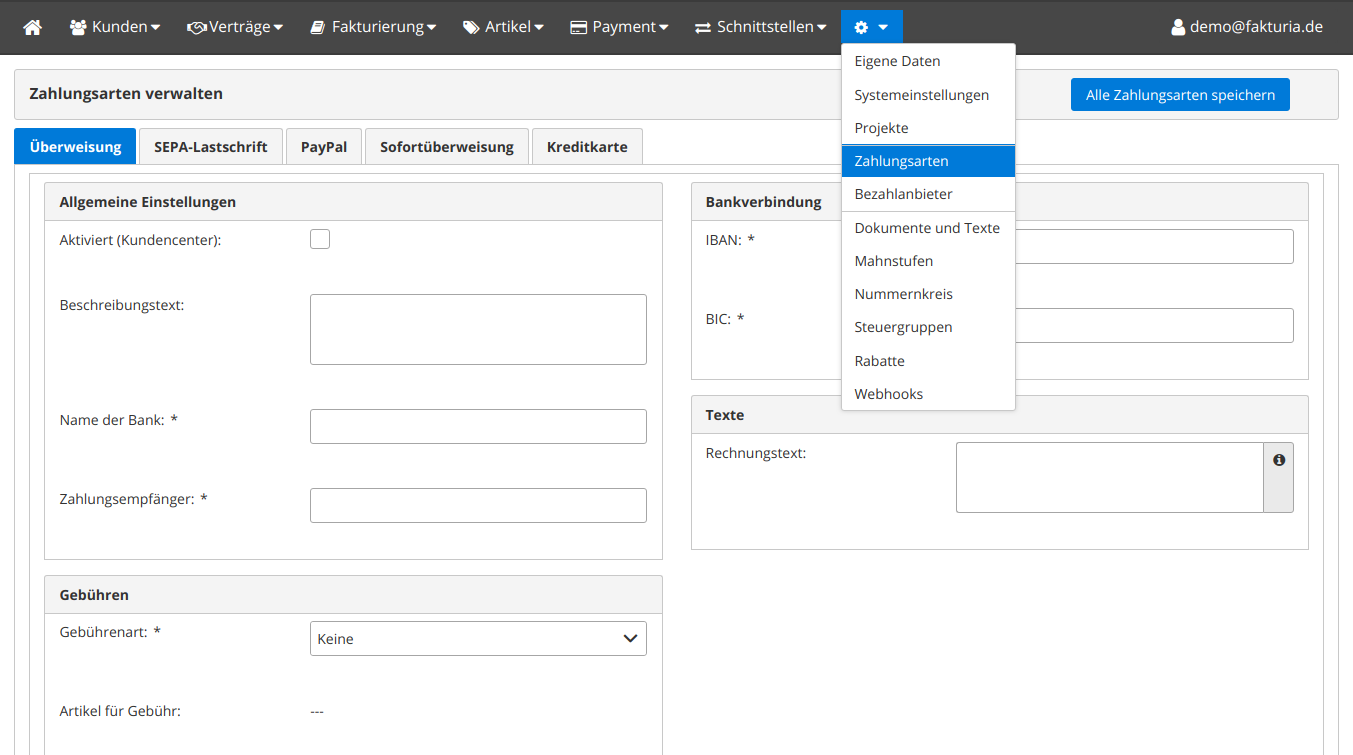Click the info icon beside Rechnungstext
This screenshot has height=755, width=1353.
[x=1278, y=460]
